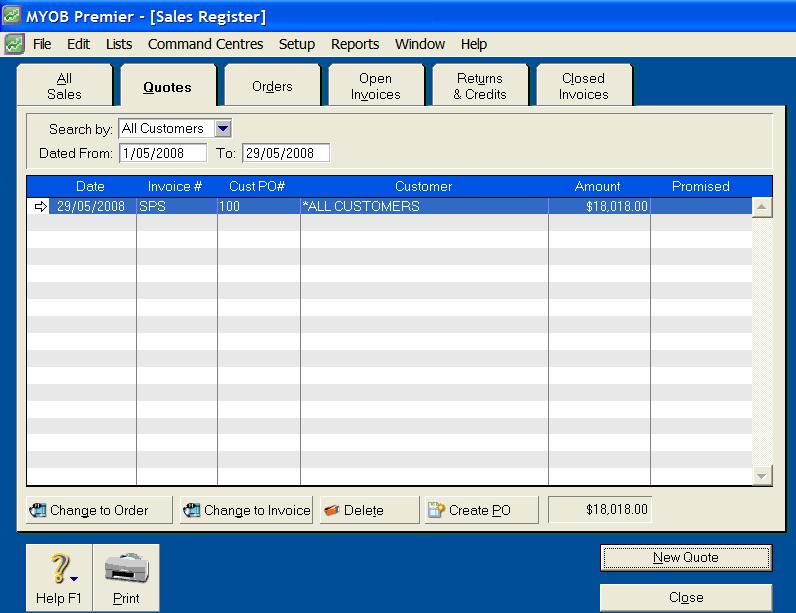Click the MYOB document icon beside File menu

(14, 44)
